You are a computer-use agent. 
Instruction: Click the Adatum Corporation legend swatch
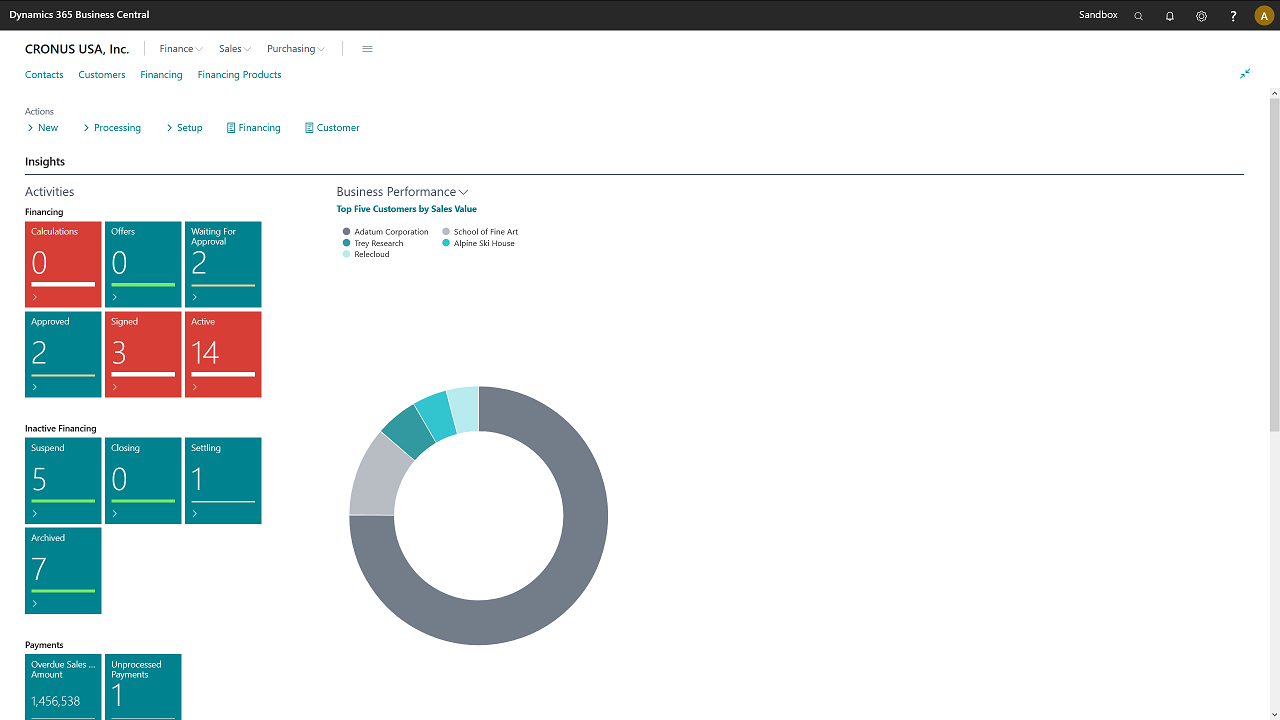[346, 232]
